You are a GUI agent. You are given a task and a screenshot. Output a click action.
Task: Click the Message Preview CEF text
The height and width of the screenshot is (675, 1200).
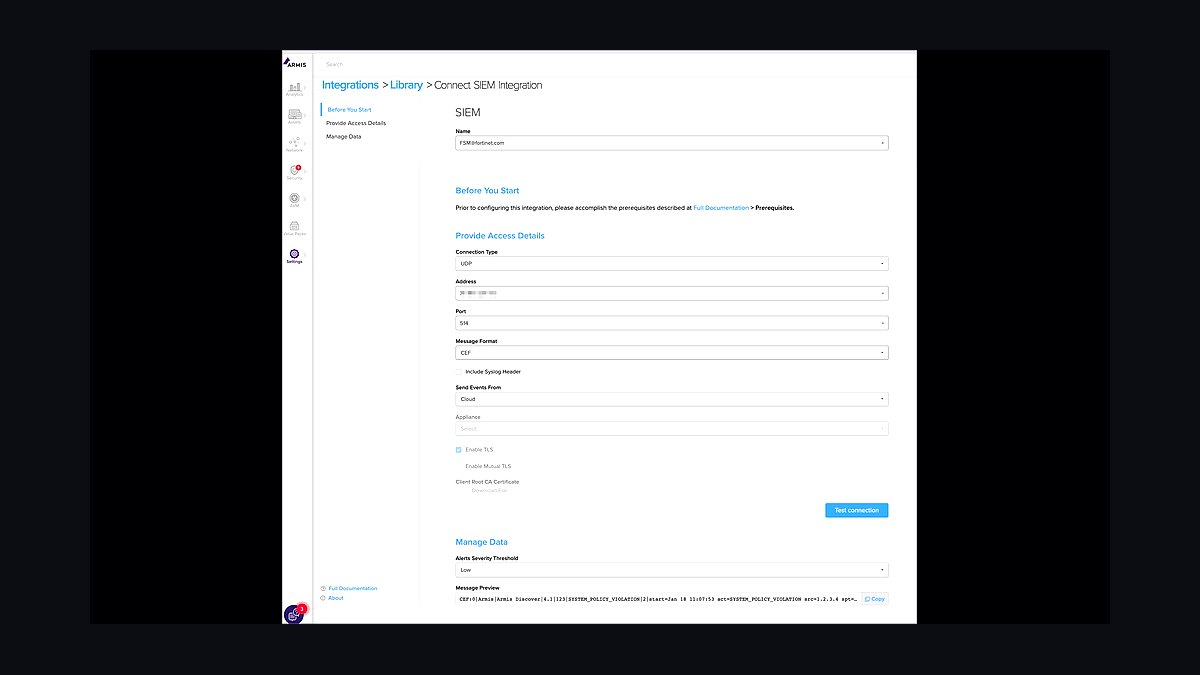coord(657,599)
